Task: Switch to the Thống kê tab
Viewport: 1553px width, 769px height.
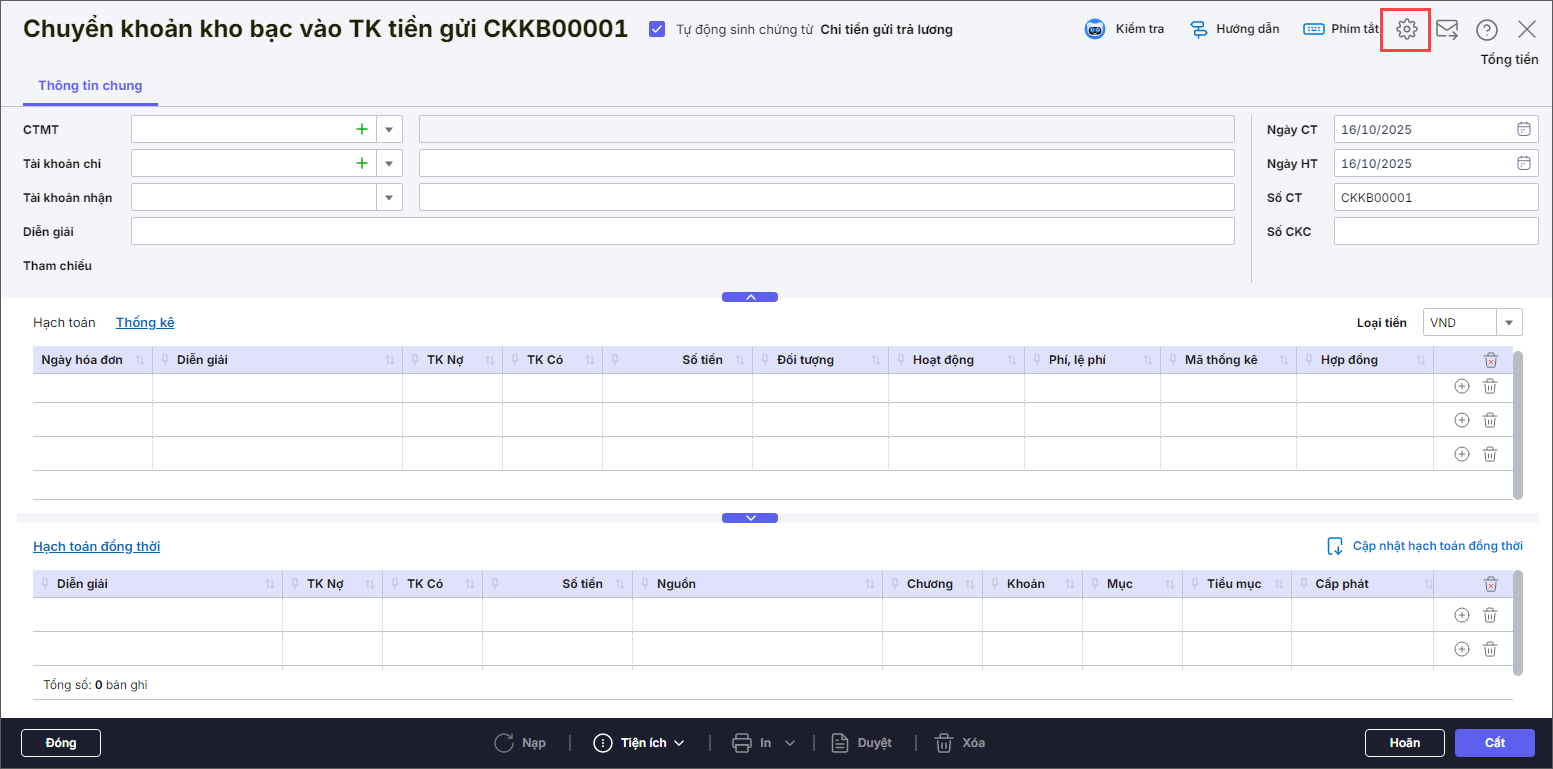Action: coord(145,322)
